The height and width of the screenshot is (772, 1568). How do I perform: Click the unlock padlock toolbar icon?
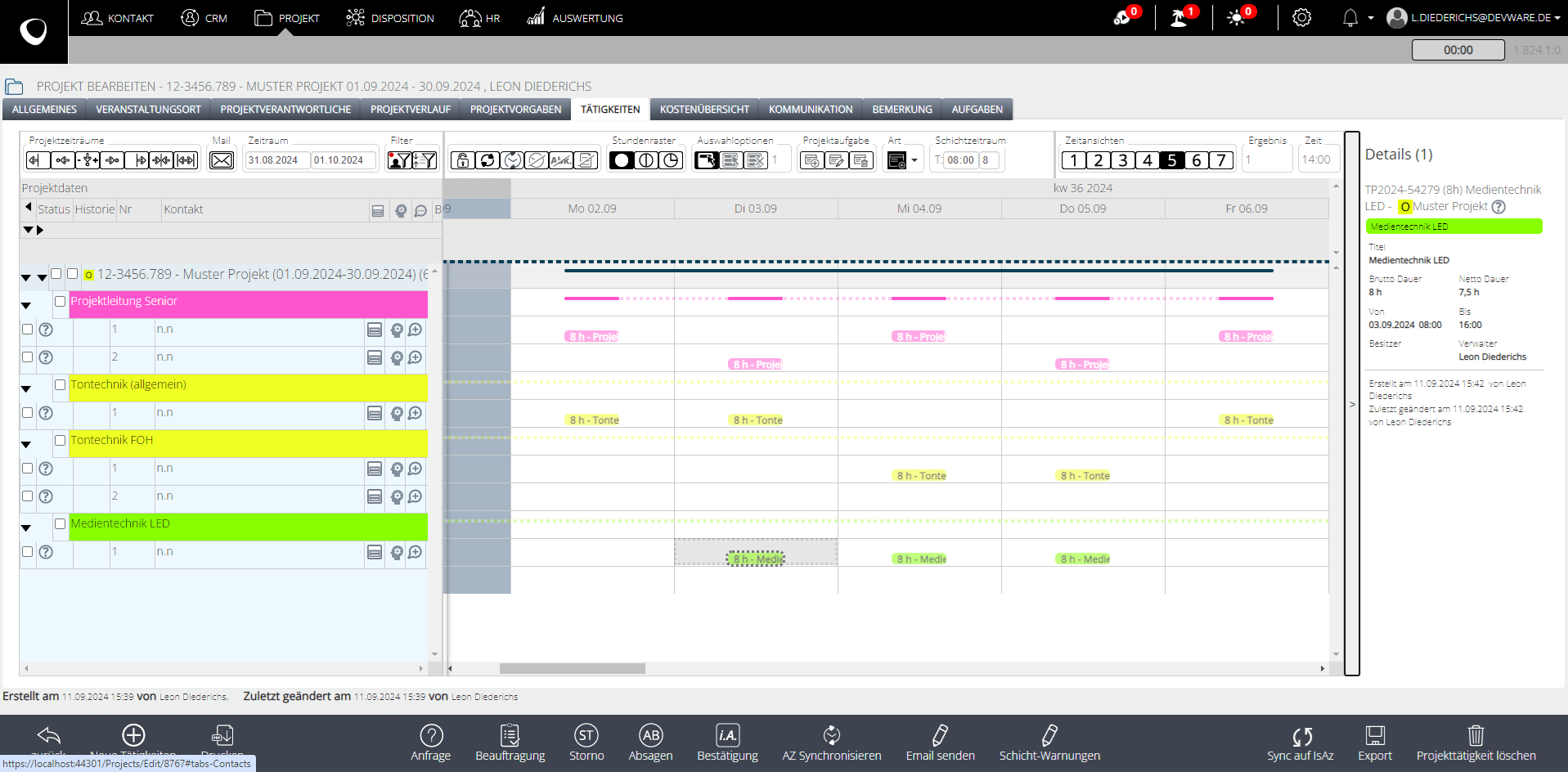click(x=463, y=160)
